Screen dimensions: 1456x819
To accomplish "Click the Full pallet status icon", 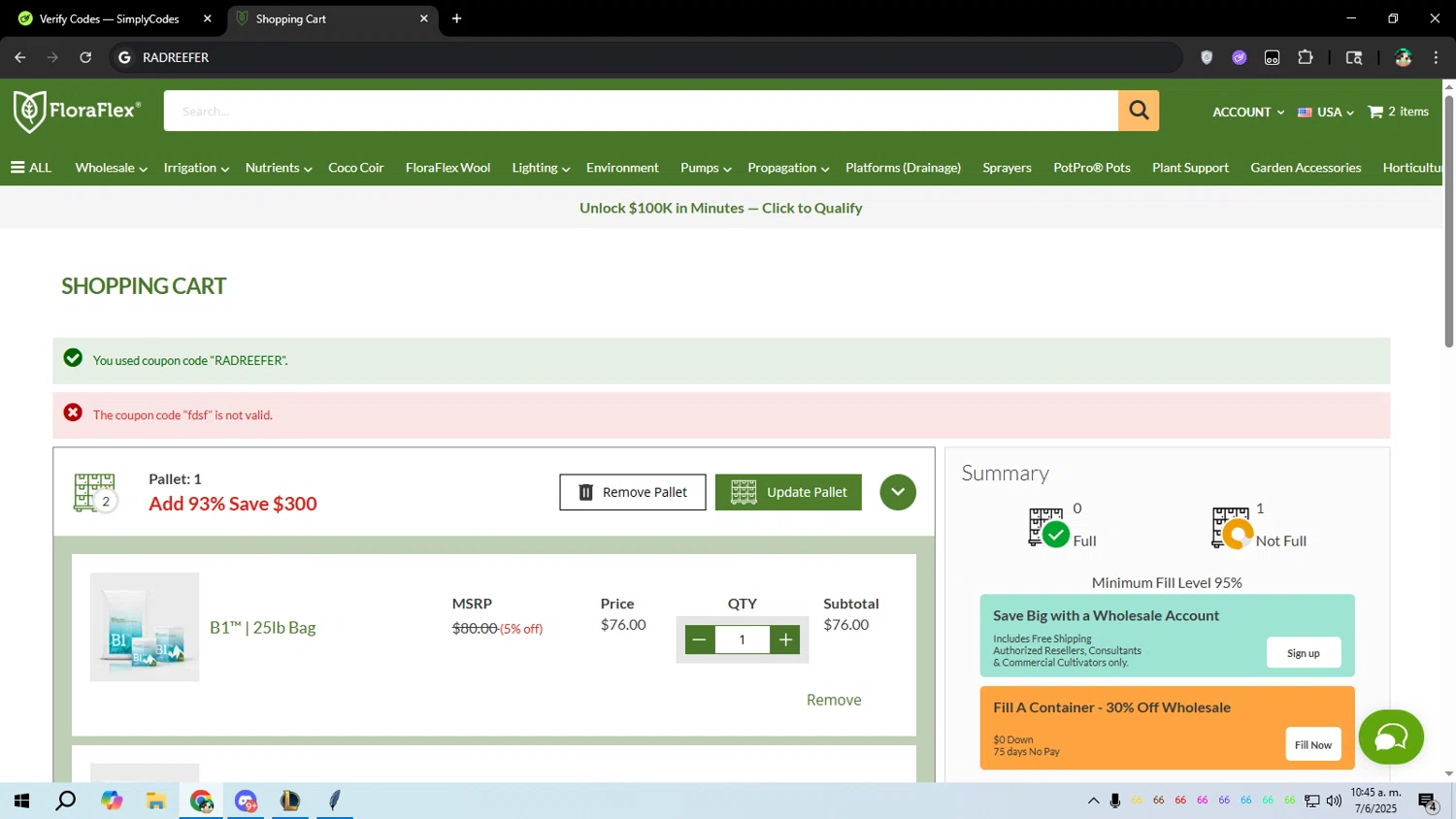I will 1048,528.
